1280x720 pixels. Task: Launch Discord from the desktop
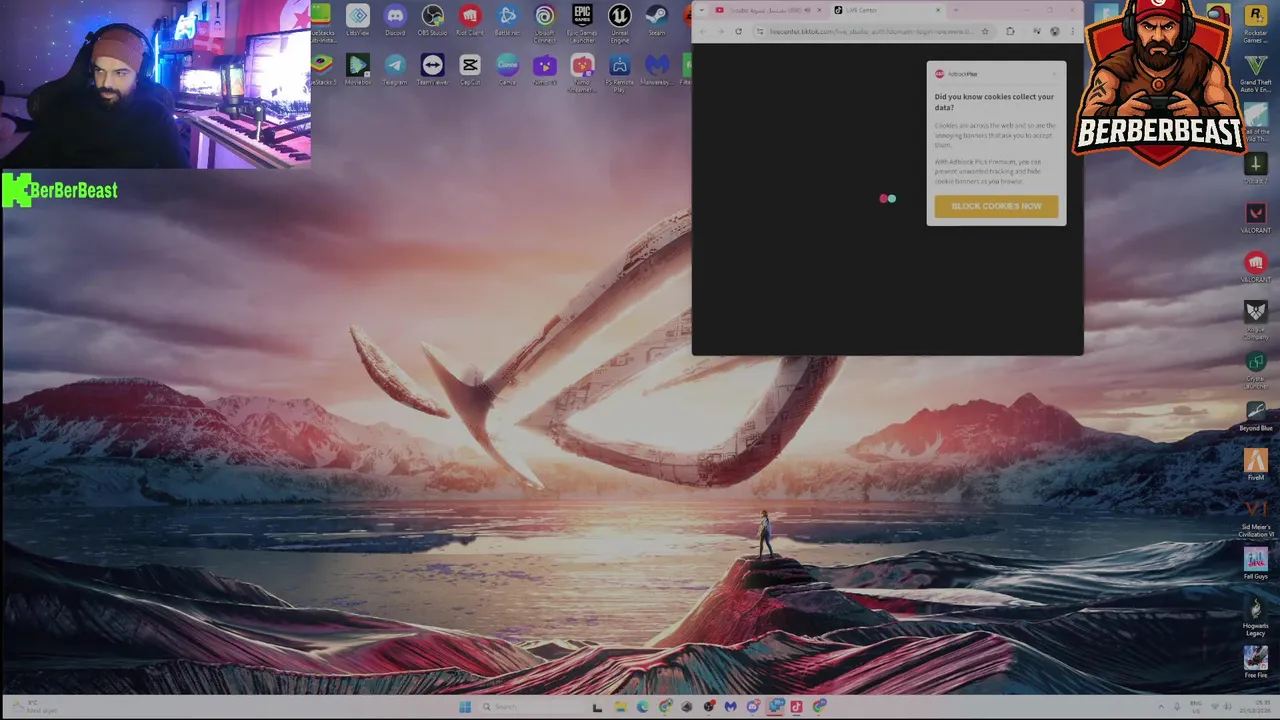395,20
